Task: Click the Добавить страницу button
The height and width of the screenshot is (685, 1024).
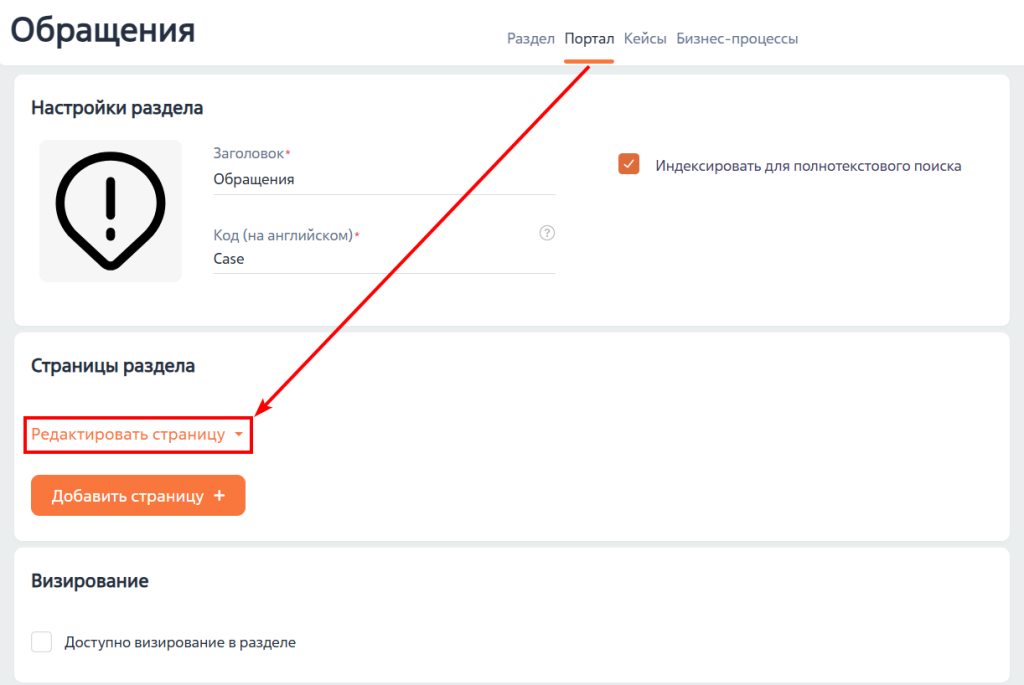Action: coord(138,496)
